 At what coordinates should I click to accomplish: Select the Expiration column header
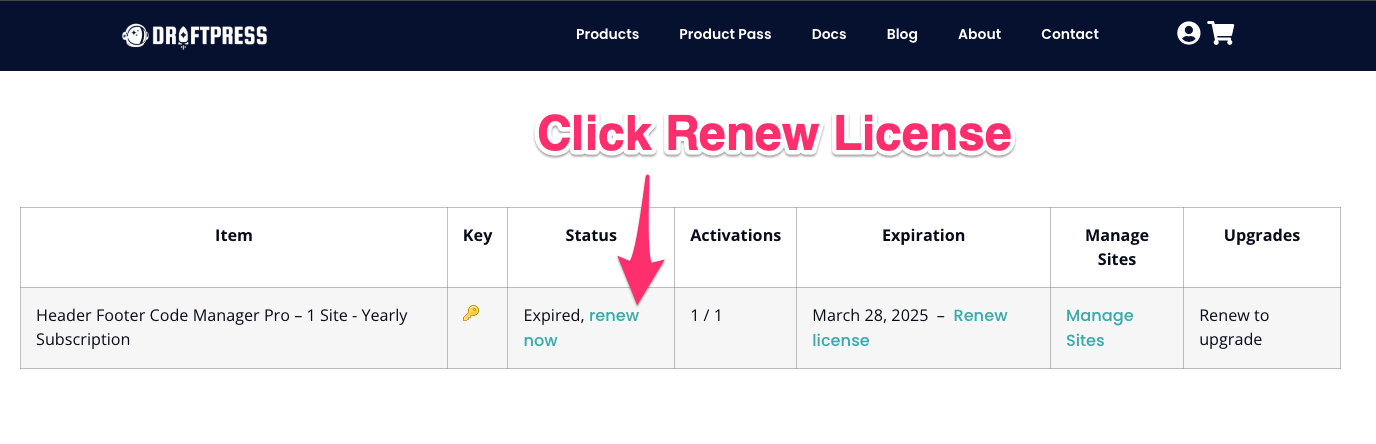tap(923, 236)
